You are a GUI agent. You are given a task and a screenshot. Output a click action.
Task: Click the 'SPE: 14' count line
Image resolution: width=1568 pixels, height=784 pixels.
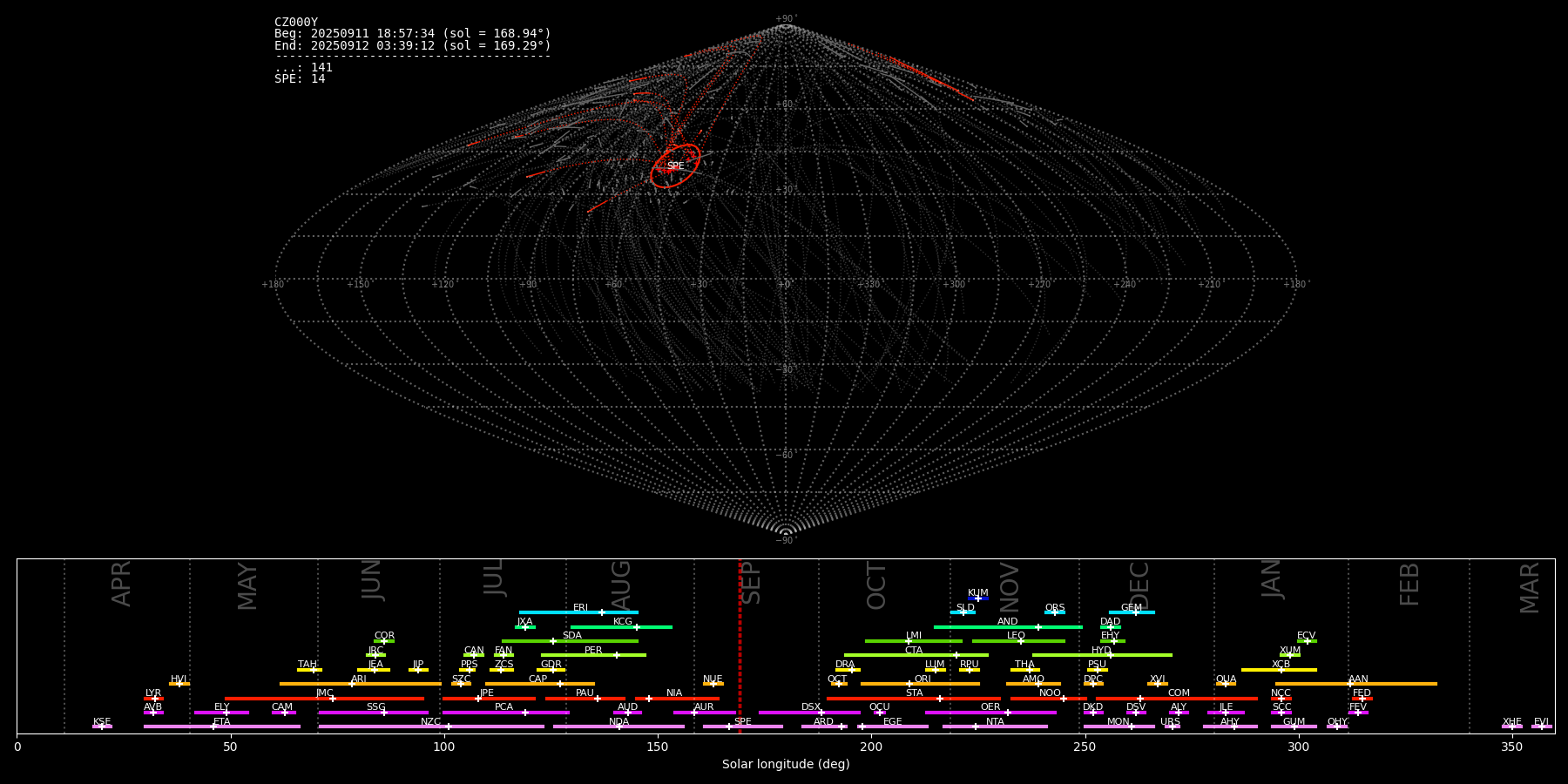[300, 78]
